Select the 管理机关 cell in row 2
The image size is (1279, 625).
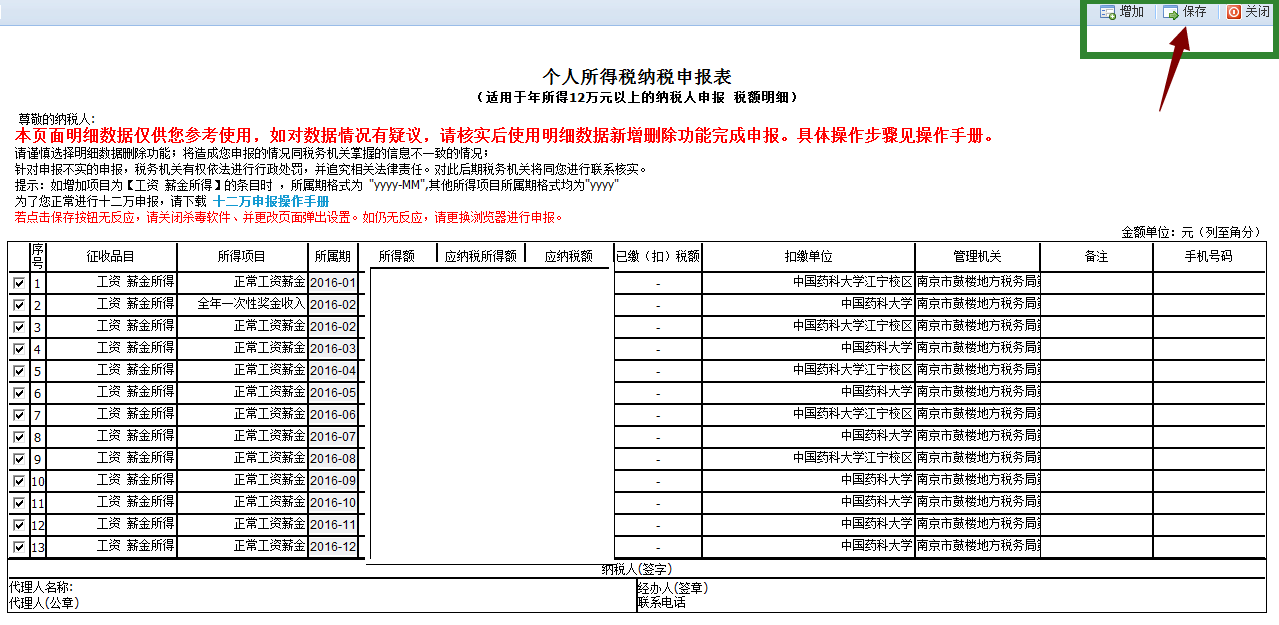coord(977,304)
